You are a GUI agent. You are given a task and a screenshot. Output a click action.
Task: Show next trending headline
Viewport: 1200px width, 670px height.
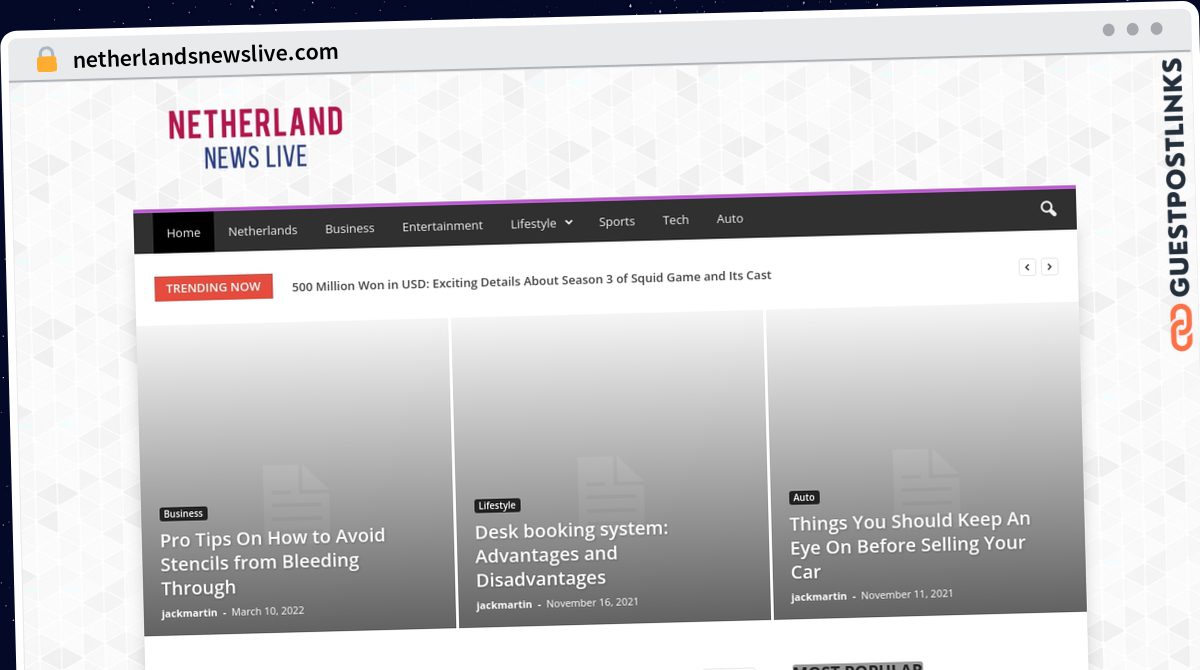(1049, 267)
